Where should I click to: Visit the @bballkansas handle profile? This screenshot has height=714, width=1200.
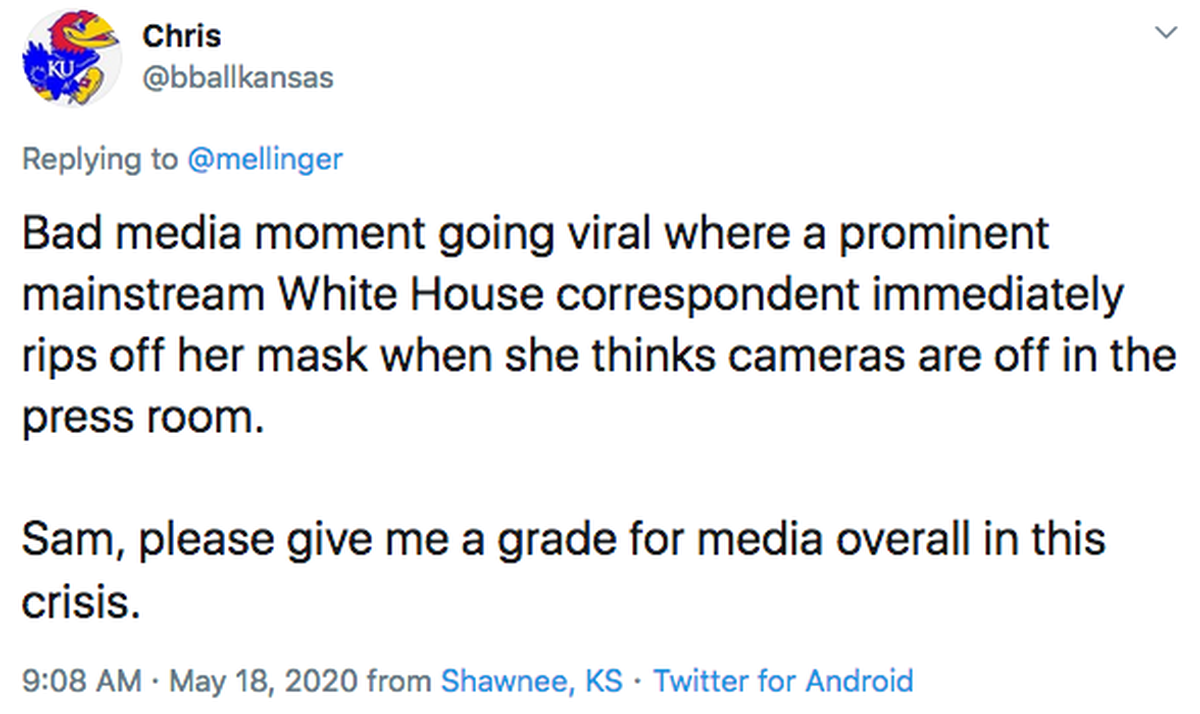(x=238, y=78)
